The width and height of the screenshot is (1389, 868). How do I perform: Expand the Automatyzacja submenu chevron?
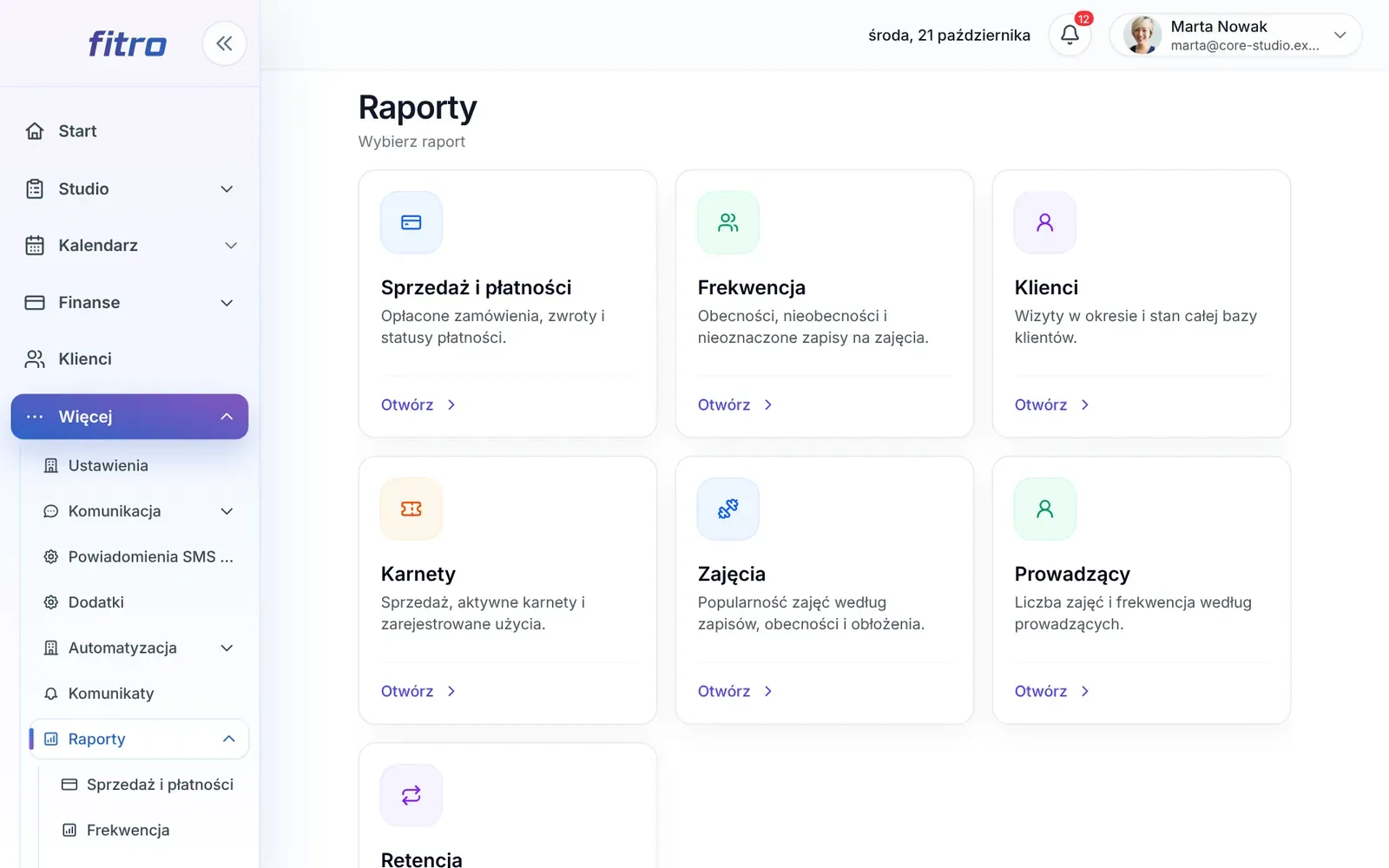227,648
